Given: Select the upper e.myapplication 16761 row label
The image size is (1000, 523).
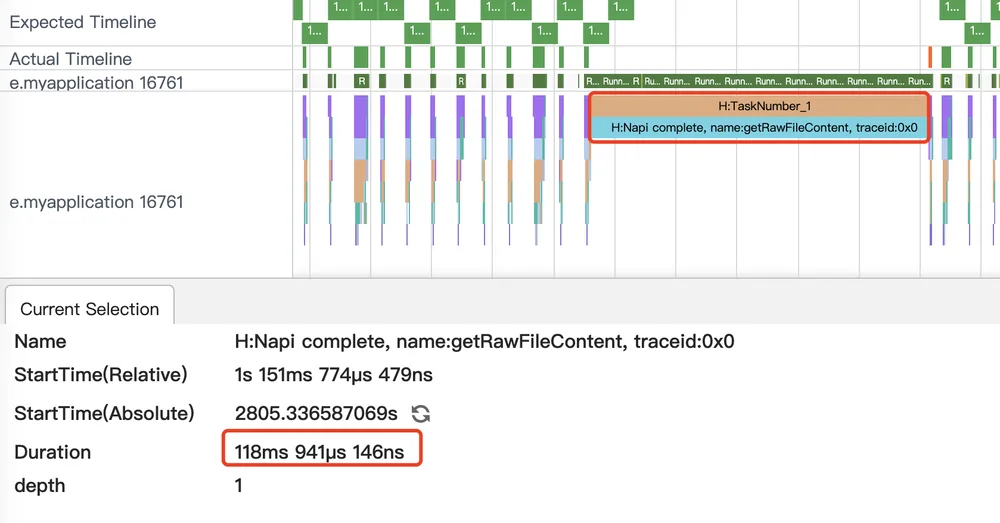Looking at the screenshot, I should pos(96,83).
